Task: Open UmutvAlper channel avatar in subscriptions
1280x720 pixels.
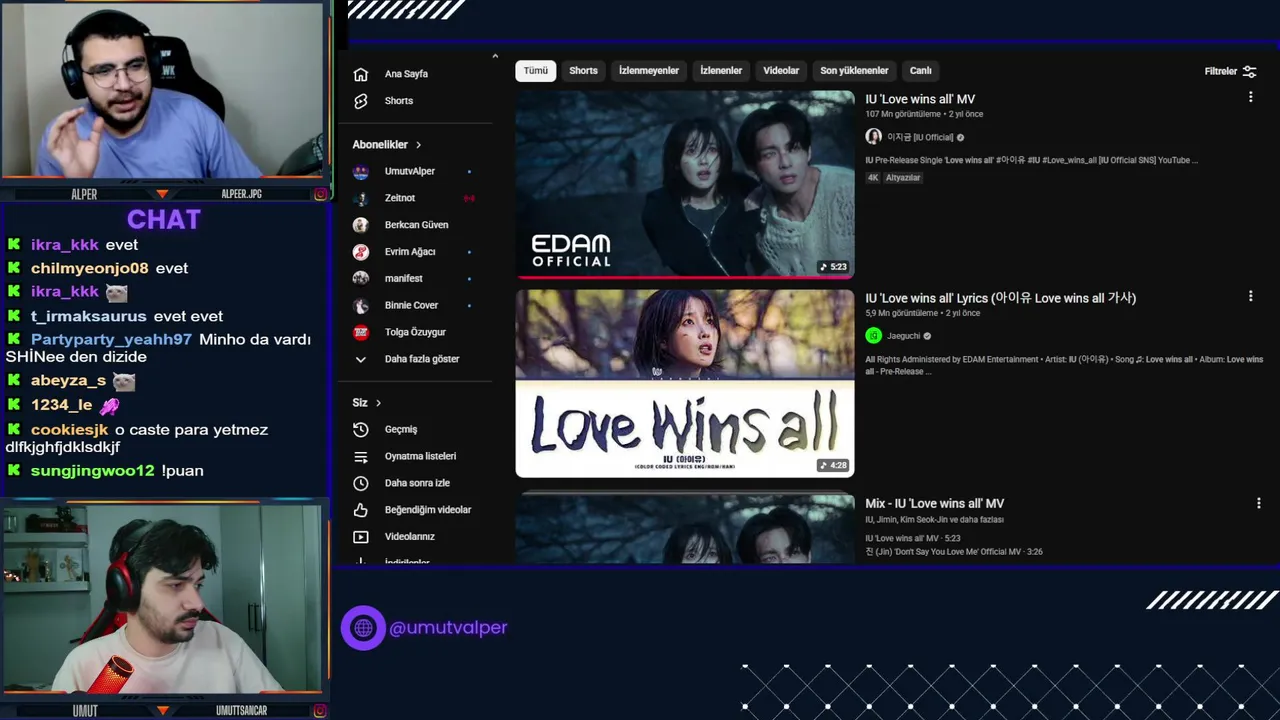Action: [x=361, y=172]
